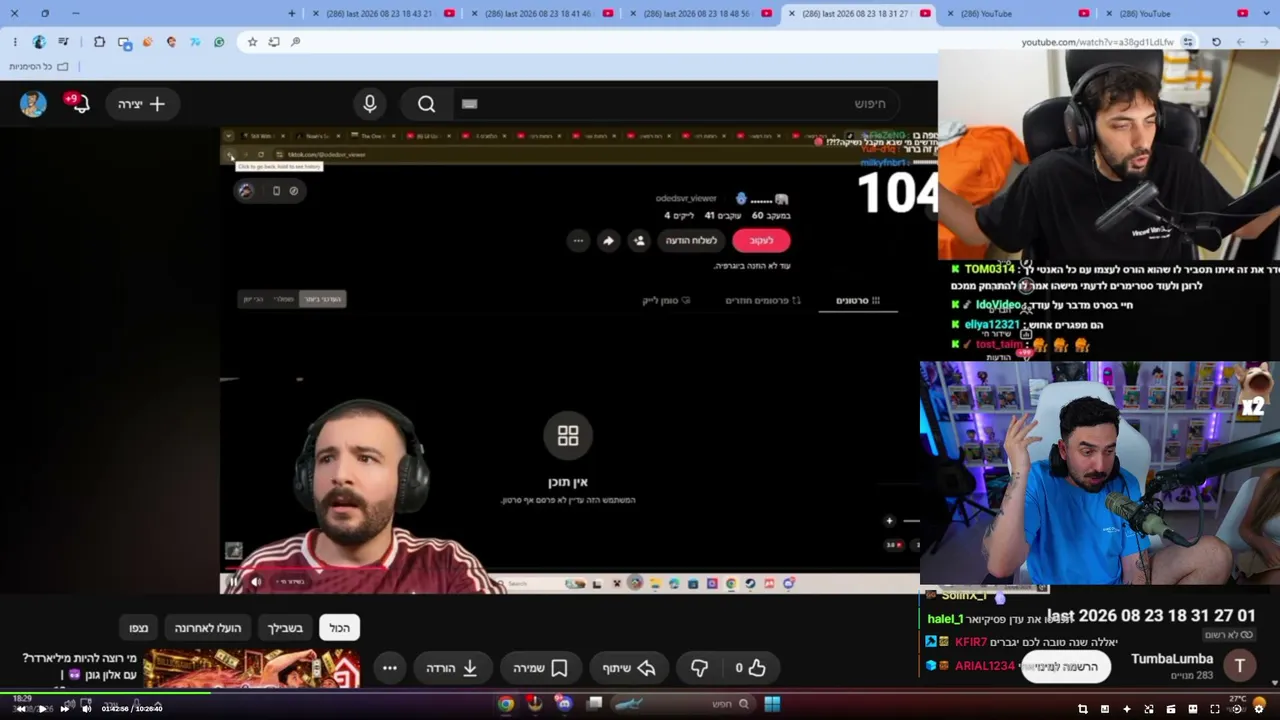1280x720 pixels.
Task: Subscribe with the הרשמה למינוי button
Action: (x=1066, y=667)
